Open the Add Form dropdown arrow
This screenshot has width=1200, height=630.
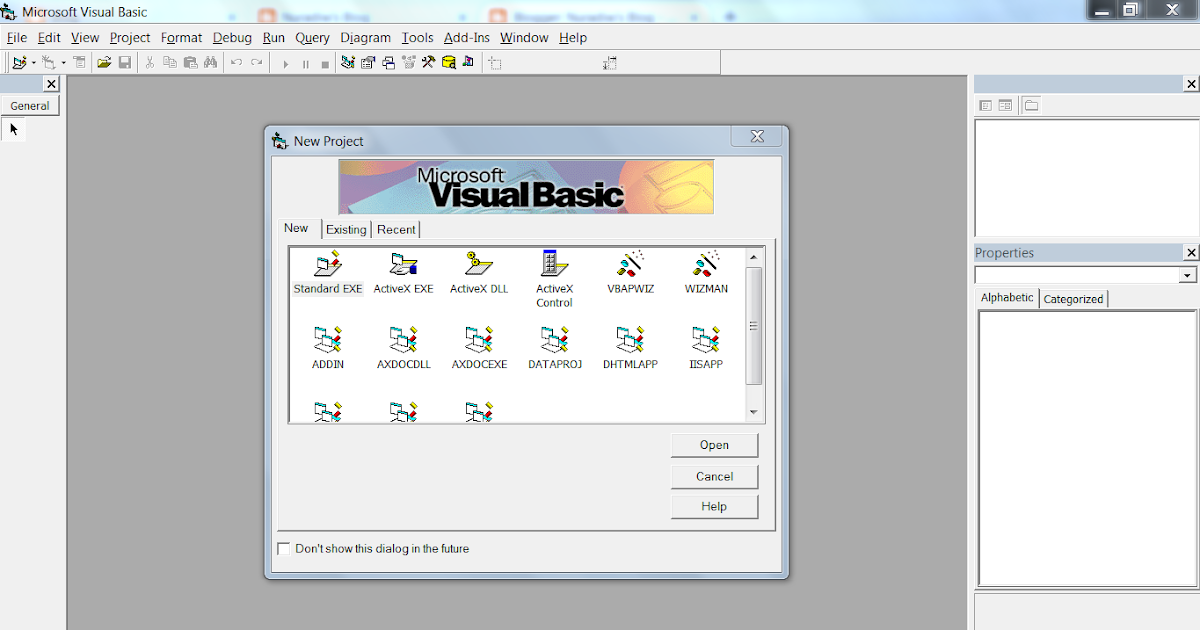coord(62,61)
